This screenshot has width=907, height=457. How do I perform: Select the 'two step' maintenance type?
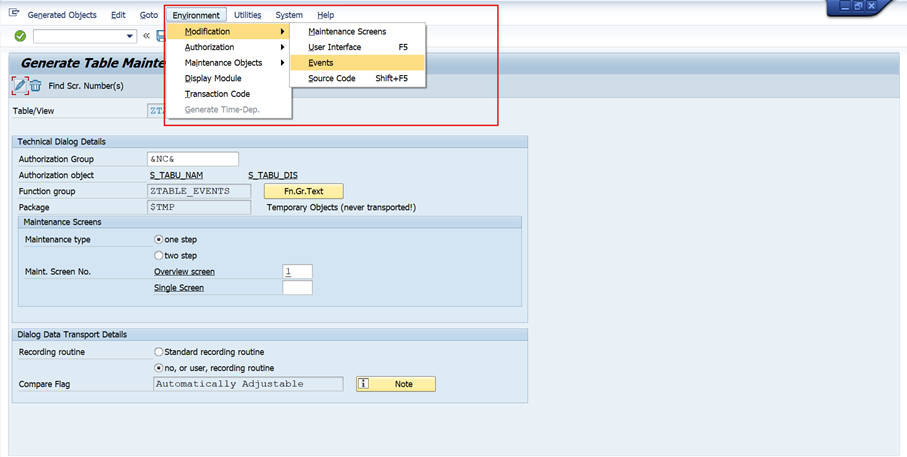[x=159, y=256]
